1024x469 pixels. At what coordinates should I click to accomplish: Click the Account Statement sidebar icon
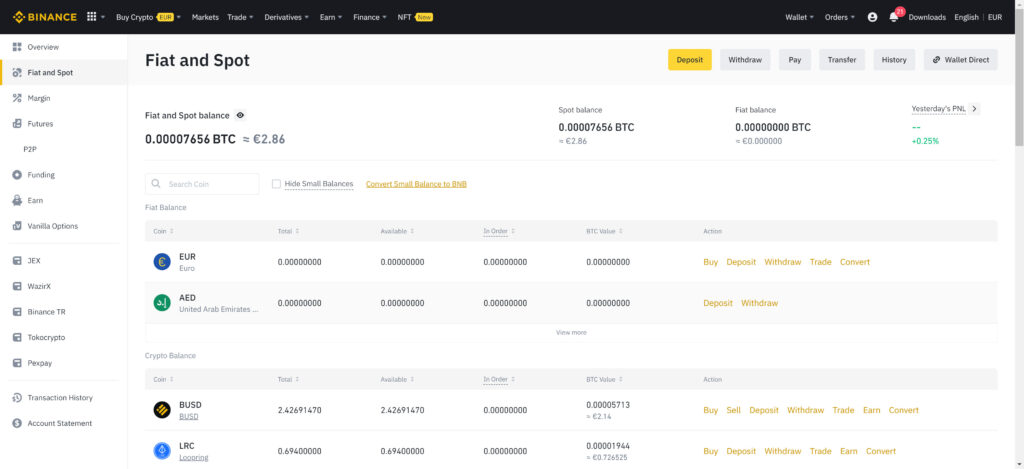(18, 423)
